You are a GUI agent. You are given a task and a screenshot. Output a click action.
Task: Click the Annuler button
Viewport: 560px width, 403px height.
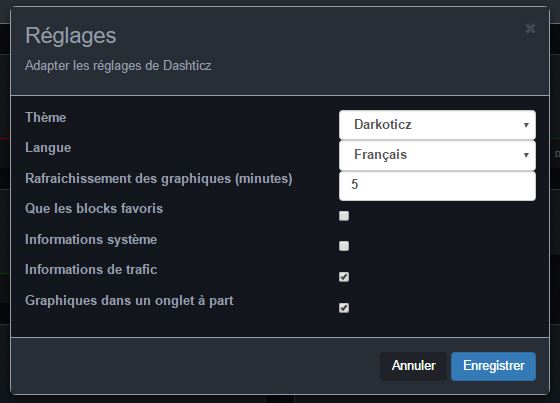pyautogui.click(x=414, y=366)
